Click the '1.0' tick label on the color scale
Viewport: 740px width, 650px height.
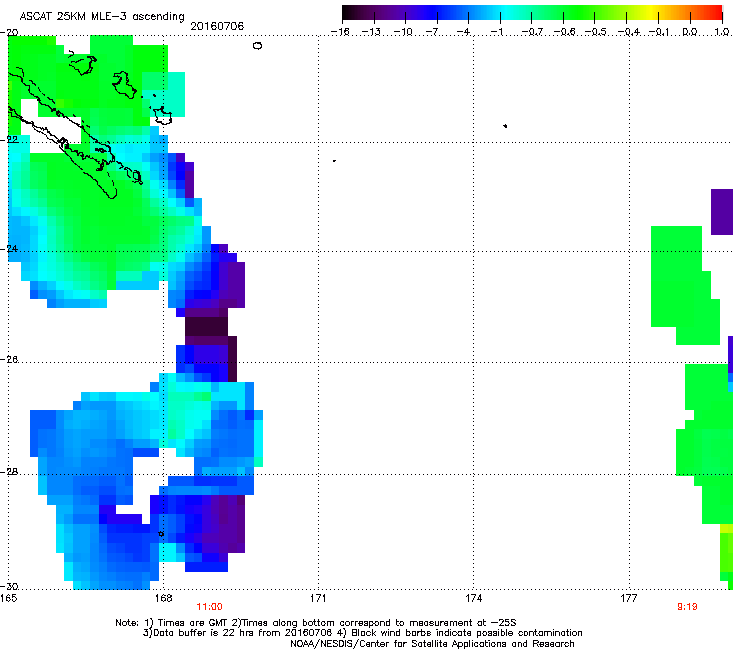pos(722,32)
